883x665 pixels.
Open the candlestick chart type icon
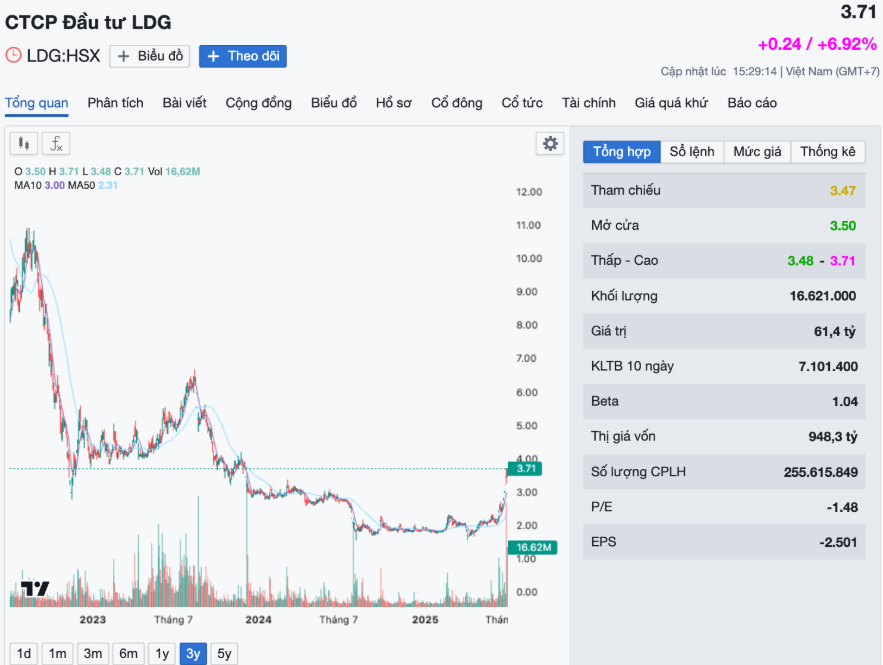(x=24, y=144)
